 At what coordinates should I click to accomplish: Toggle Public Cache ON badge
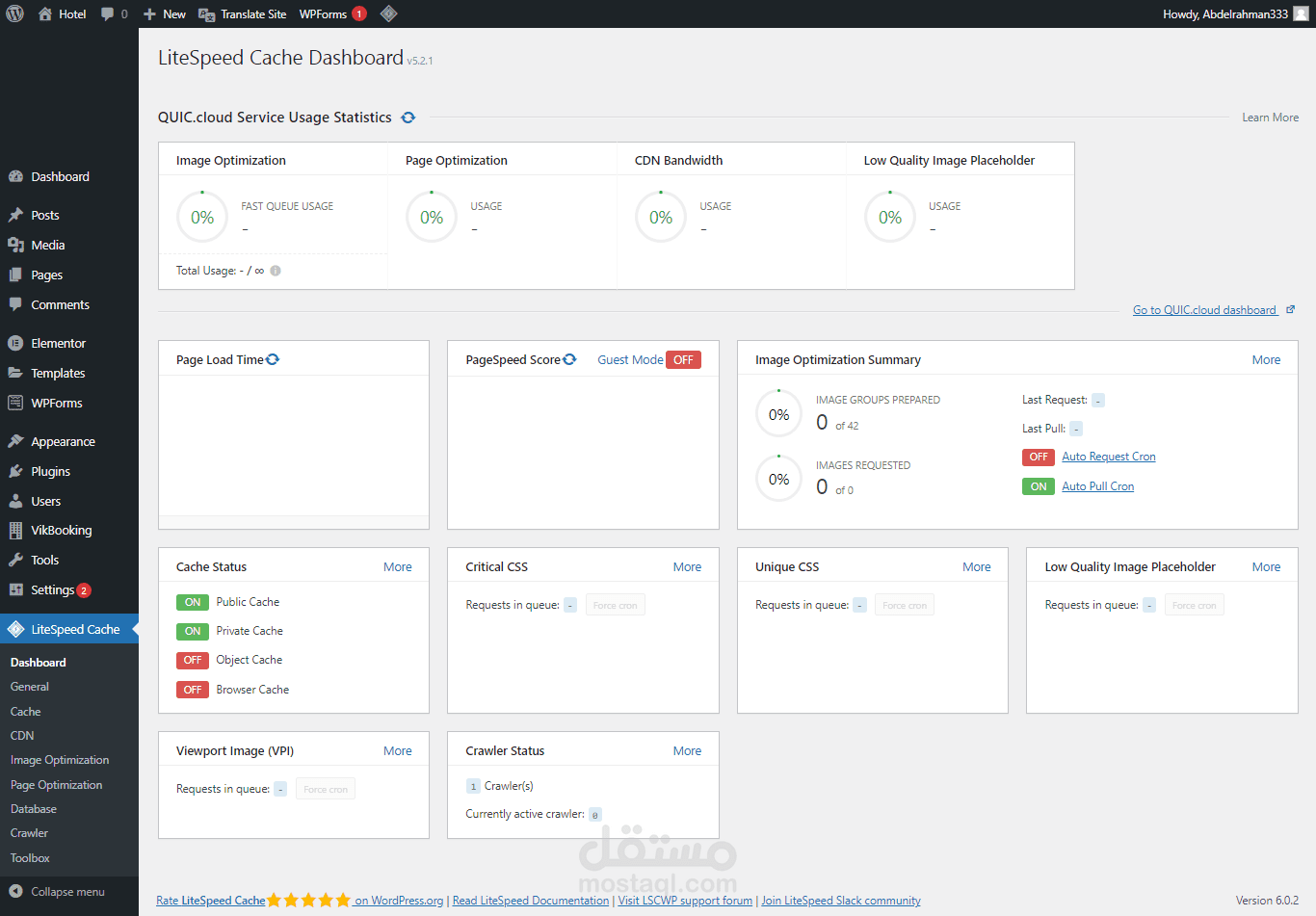(193, 602)
